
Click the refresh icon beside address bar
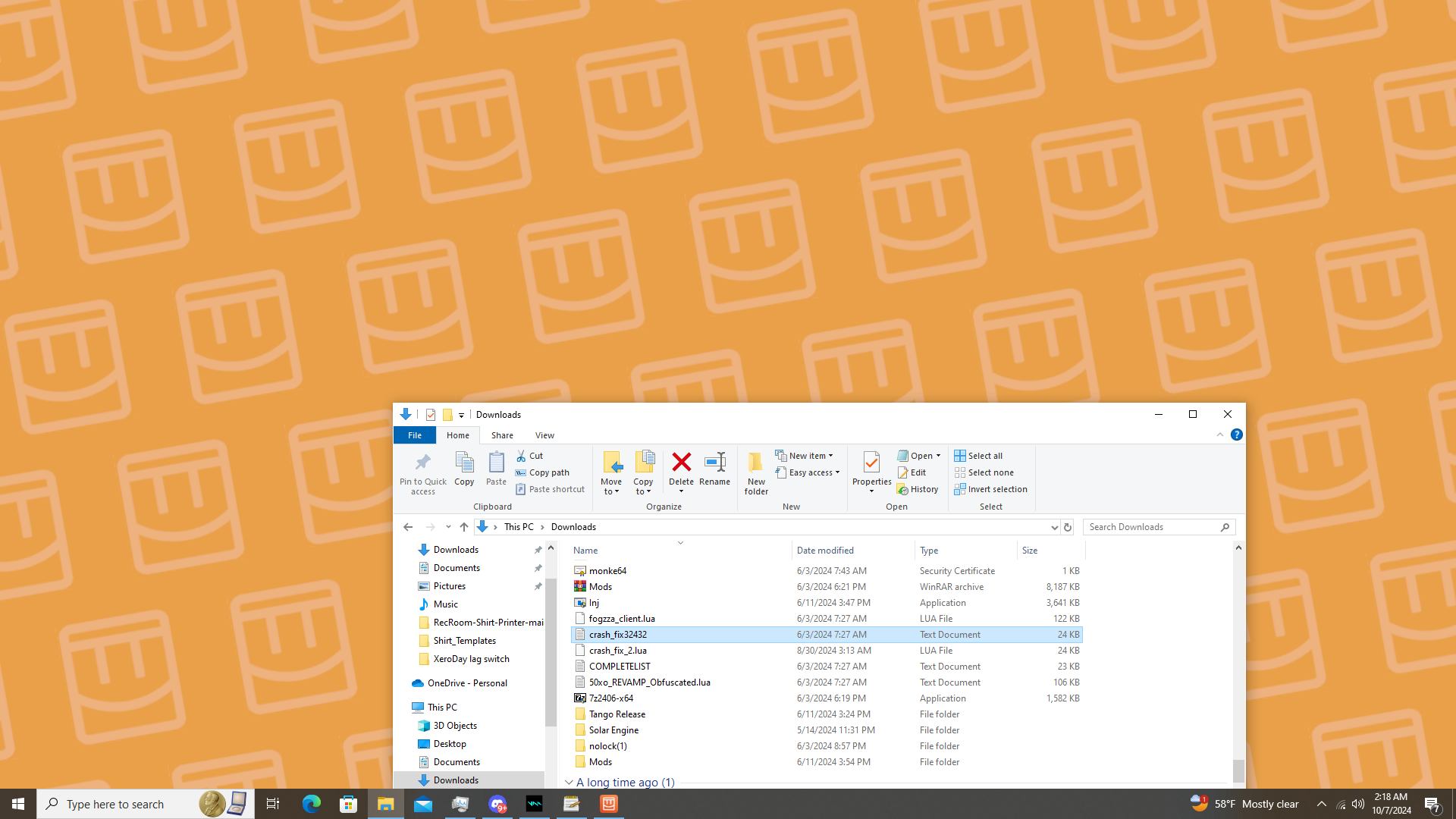pos(1068,527)
